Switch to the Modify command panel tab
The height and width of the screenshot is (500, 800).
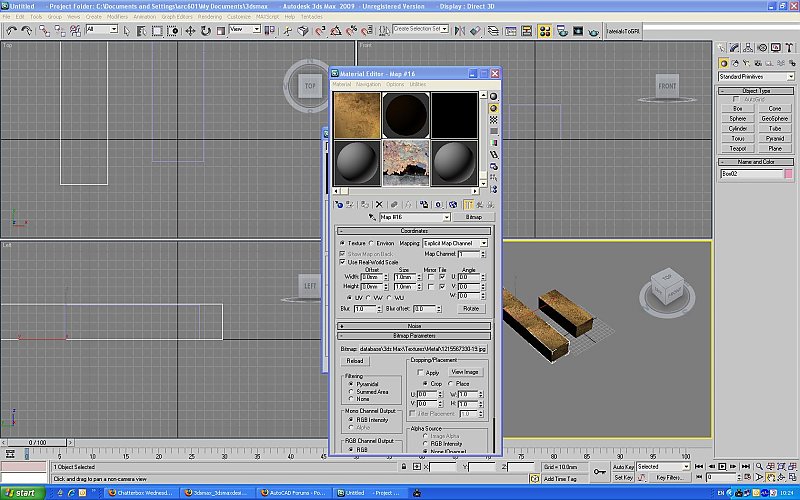point(734,48)
